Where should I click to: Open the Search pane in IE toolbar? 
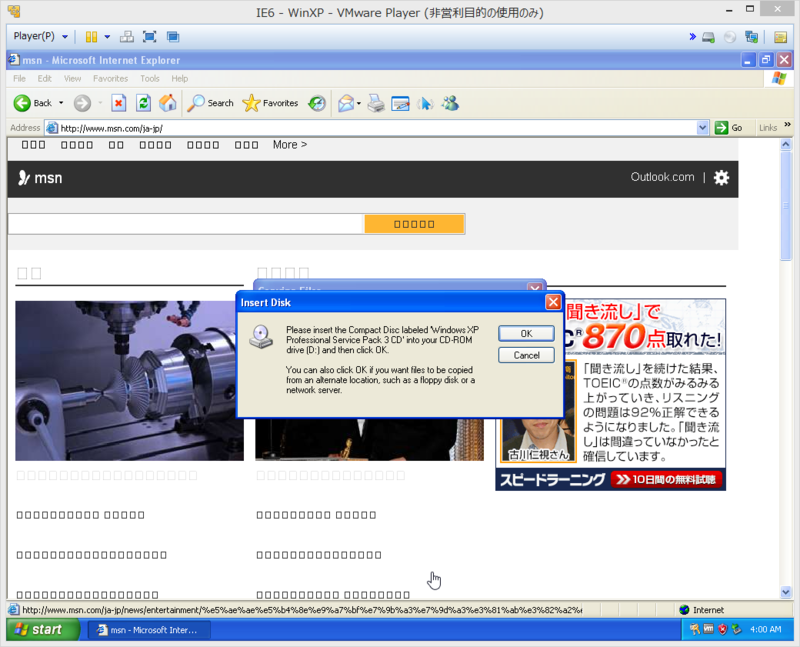pos(210,103)
